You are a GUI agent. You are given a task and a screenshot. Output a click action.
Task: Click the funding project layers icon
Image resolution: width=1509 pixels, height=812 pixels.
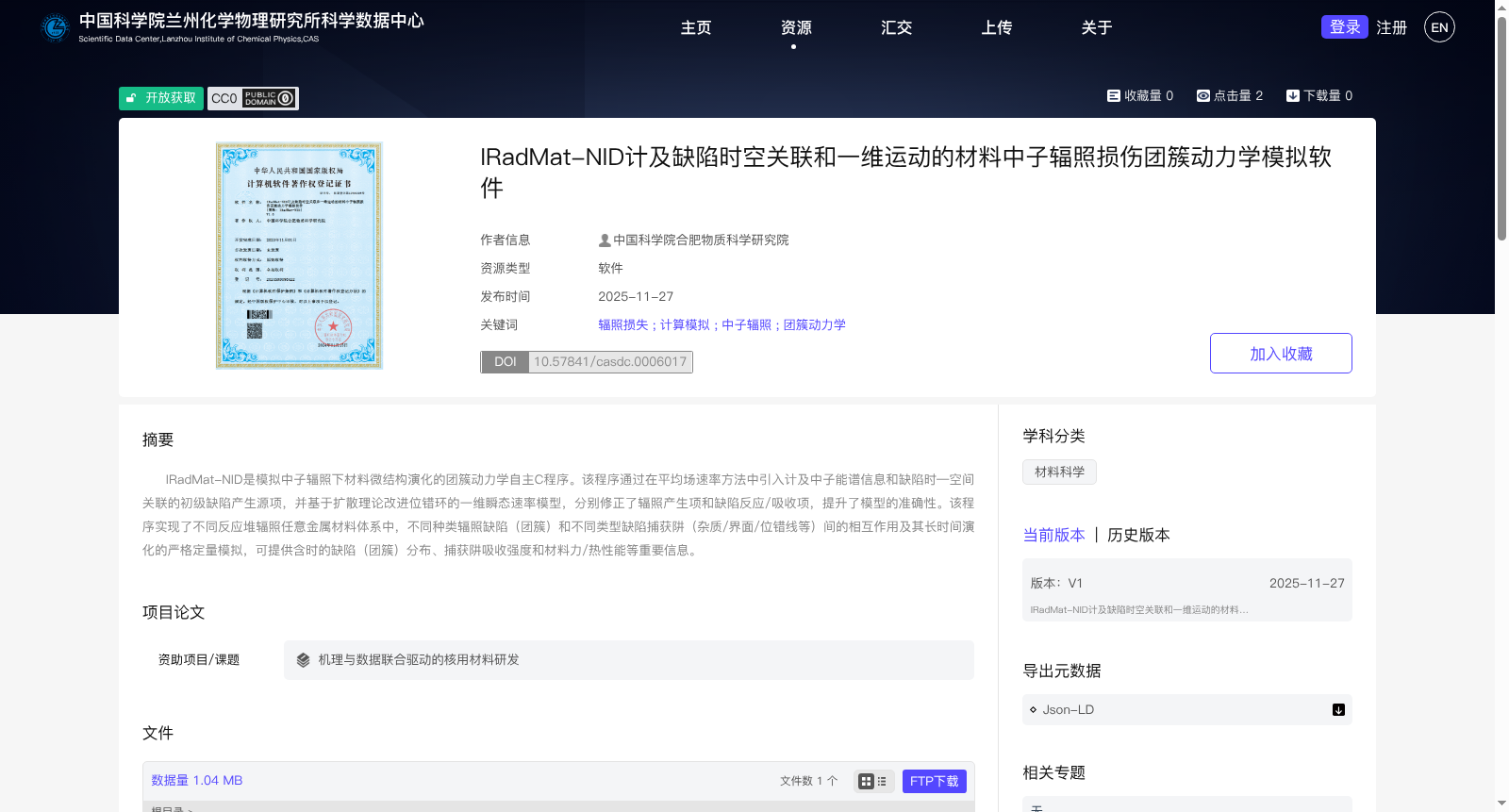pyautogui.click(x=303, y=660)
